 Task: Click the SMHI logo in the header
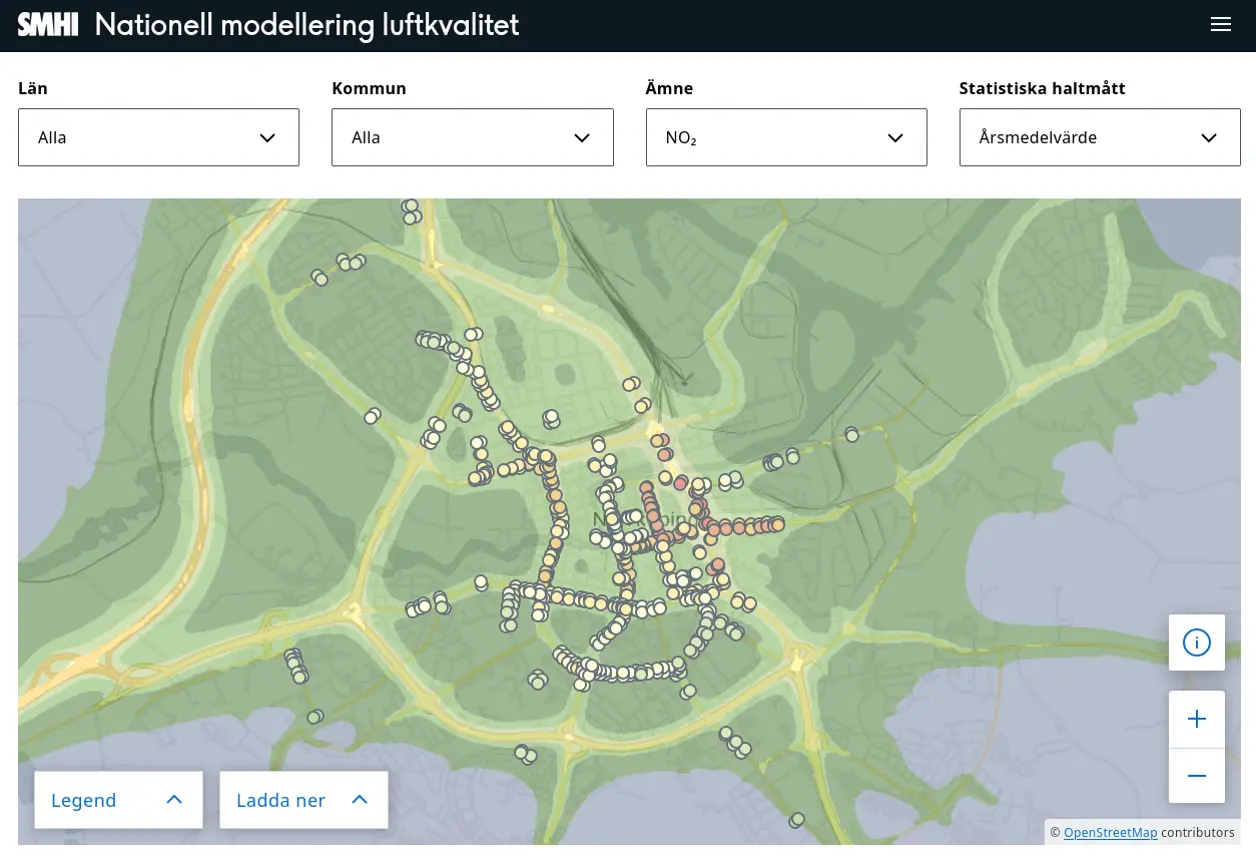pos(48,25)
